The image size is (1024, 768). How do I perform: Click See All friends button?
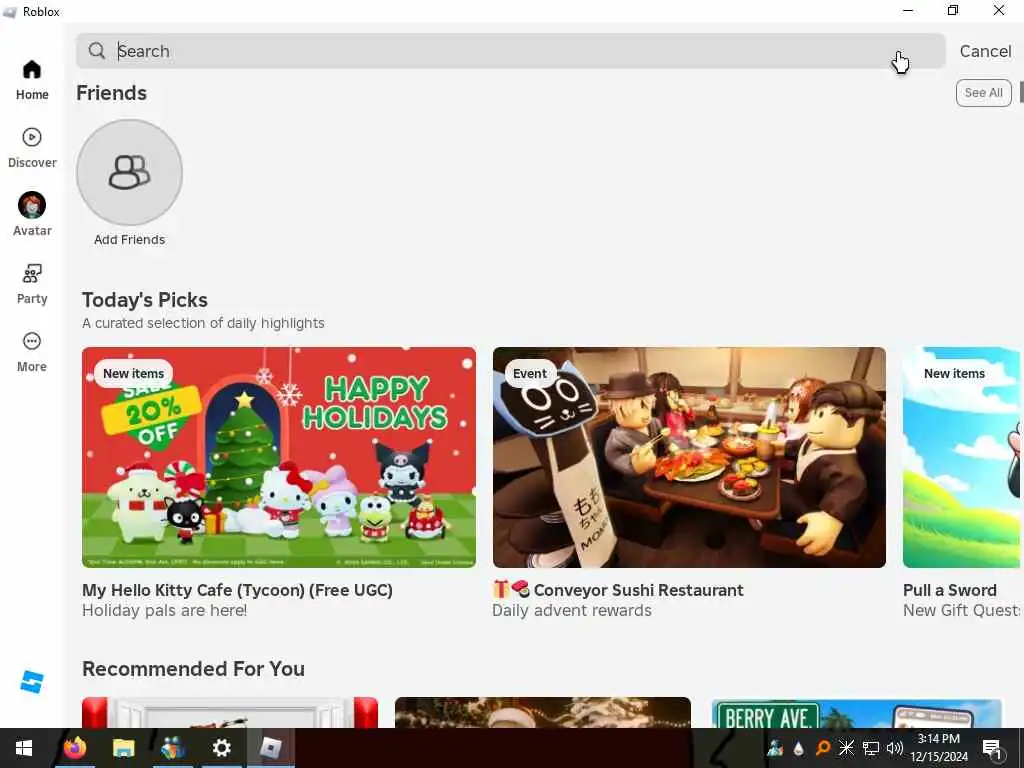pyautogui.click(x=984, y=93)
